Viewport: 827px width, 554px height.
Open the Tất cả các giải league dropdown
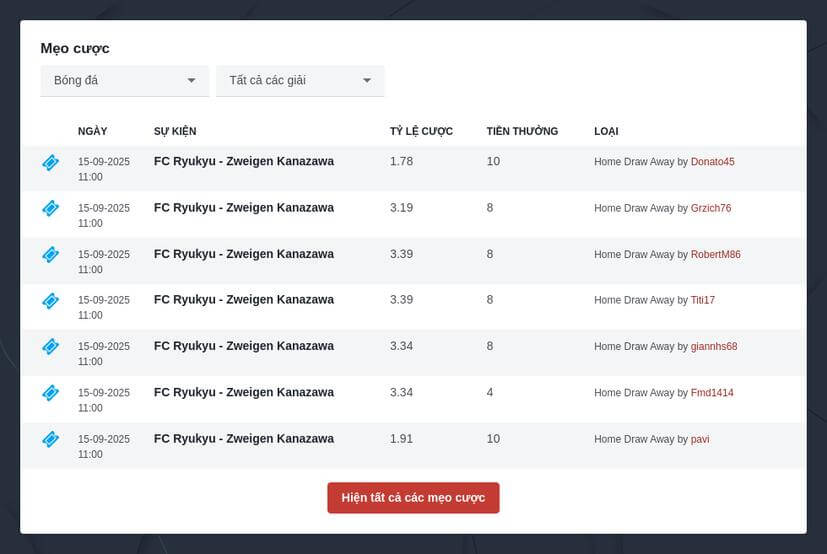(x=300, y=81)
